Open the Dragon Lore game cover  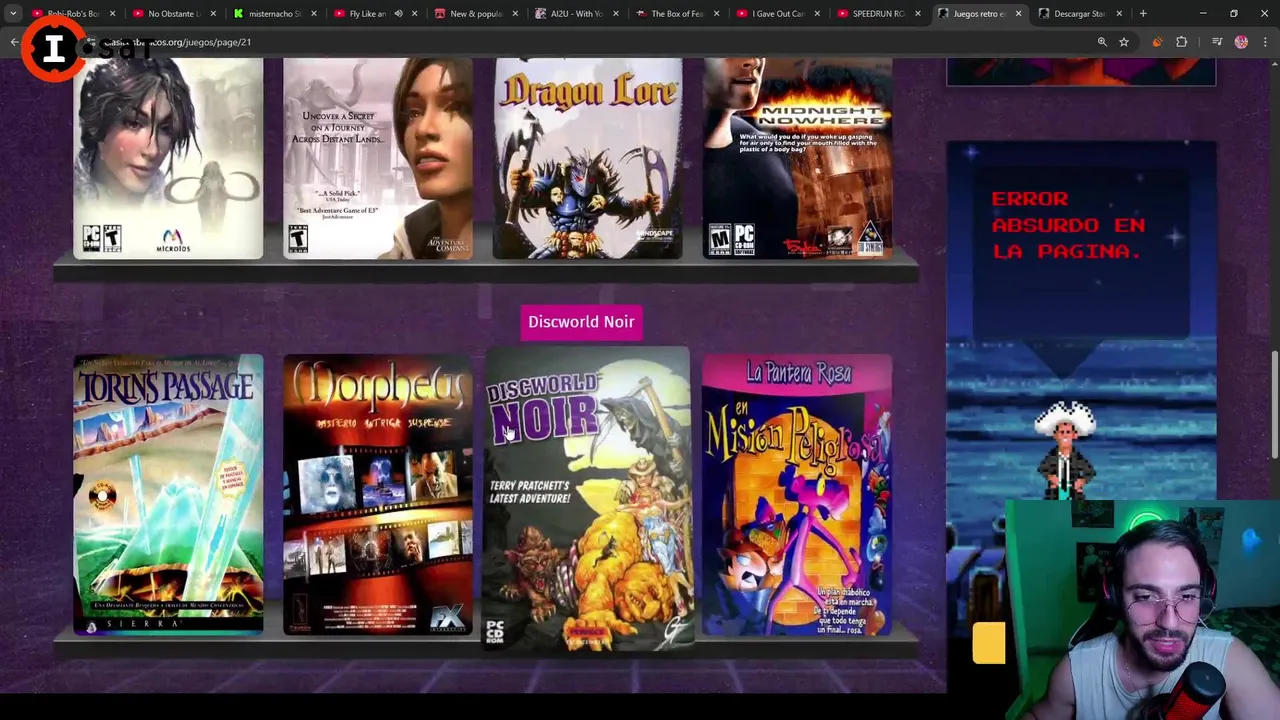[x=587, y=158]
